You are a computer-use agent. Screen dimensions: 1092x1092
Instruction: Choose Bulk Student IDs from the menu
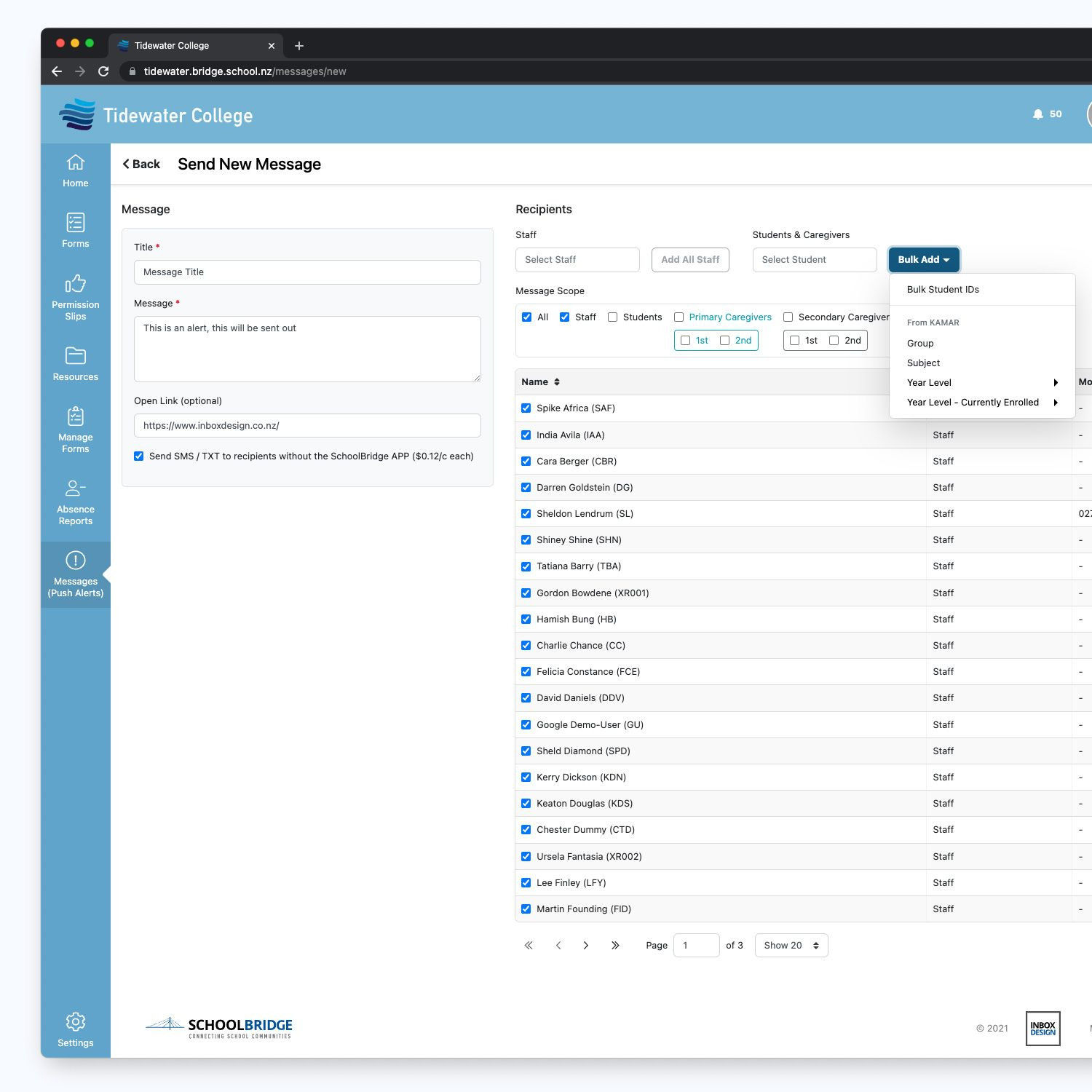(943, 289)
